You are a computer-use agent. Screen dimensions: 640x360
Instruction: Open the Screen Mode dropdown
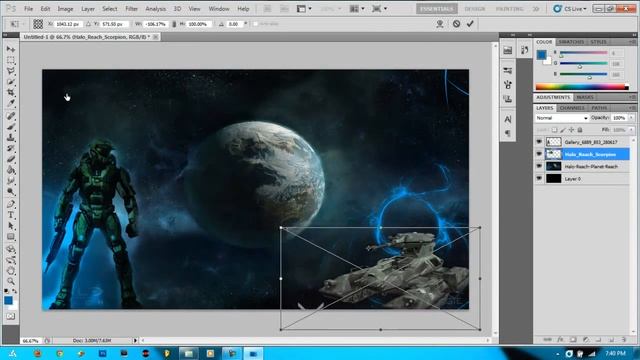tap(380, 9)
